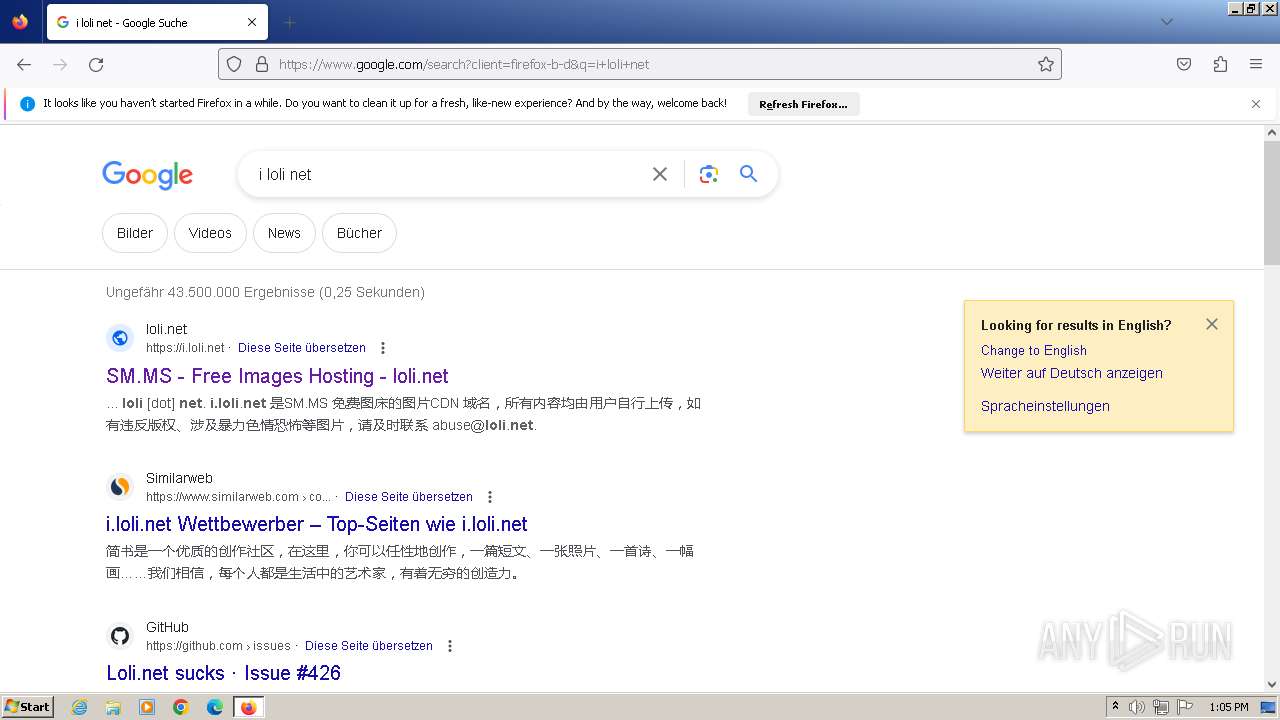1280x720 pixels.
Task: Switch to the Bücher results tab
Action: [x=359, y=233]
